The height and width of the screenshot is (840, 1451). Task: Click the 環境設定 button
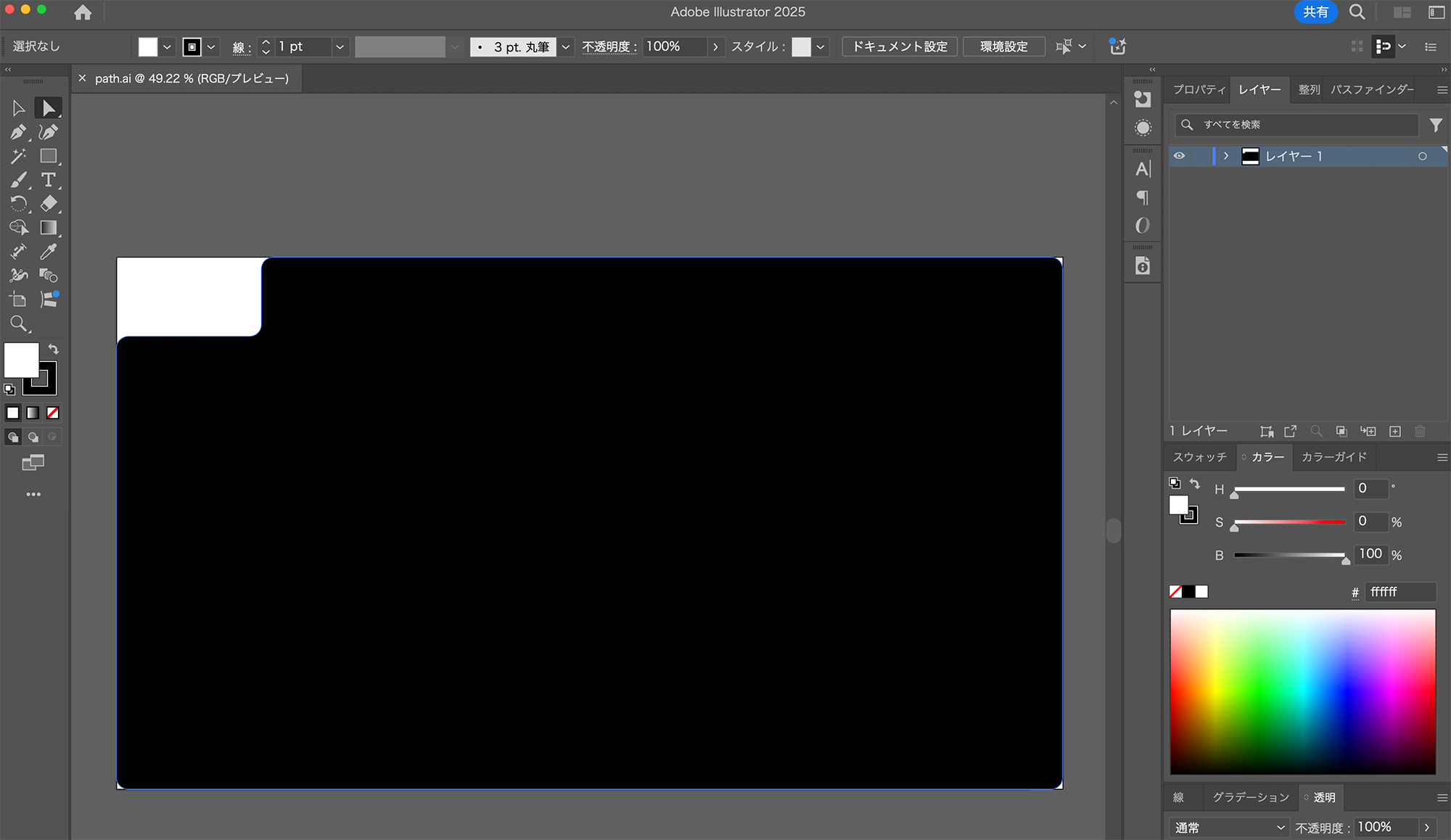(1003, 46)
